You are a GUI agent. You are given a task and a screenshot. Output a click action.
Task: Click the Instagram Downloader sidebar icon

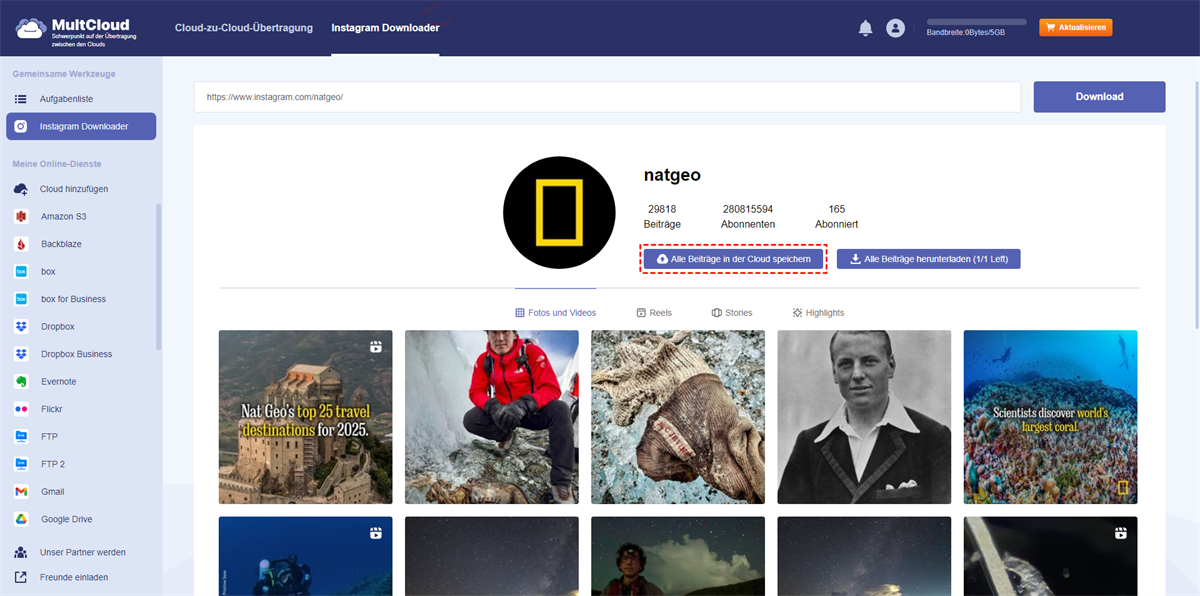click(21, 127)
